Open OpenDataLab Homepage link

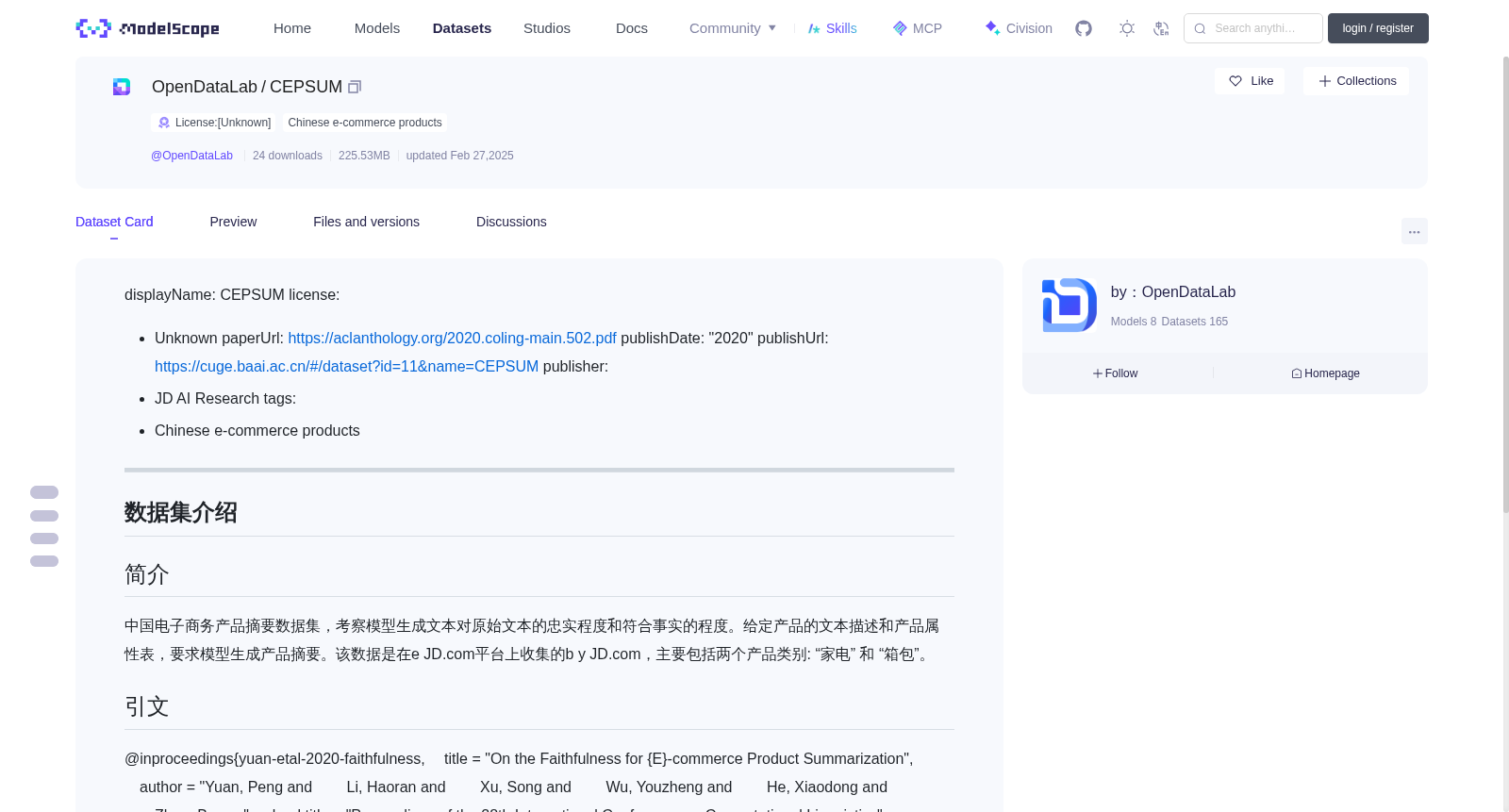[1325, 373]
